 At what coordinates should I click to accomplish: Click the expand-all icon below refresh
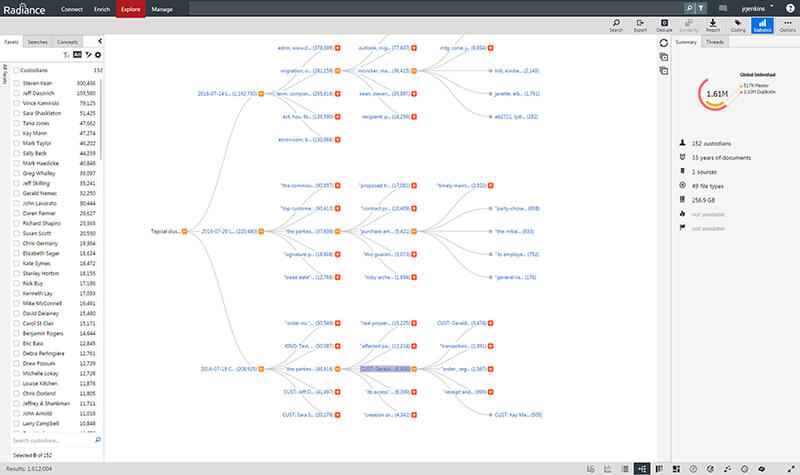[664, 57]
